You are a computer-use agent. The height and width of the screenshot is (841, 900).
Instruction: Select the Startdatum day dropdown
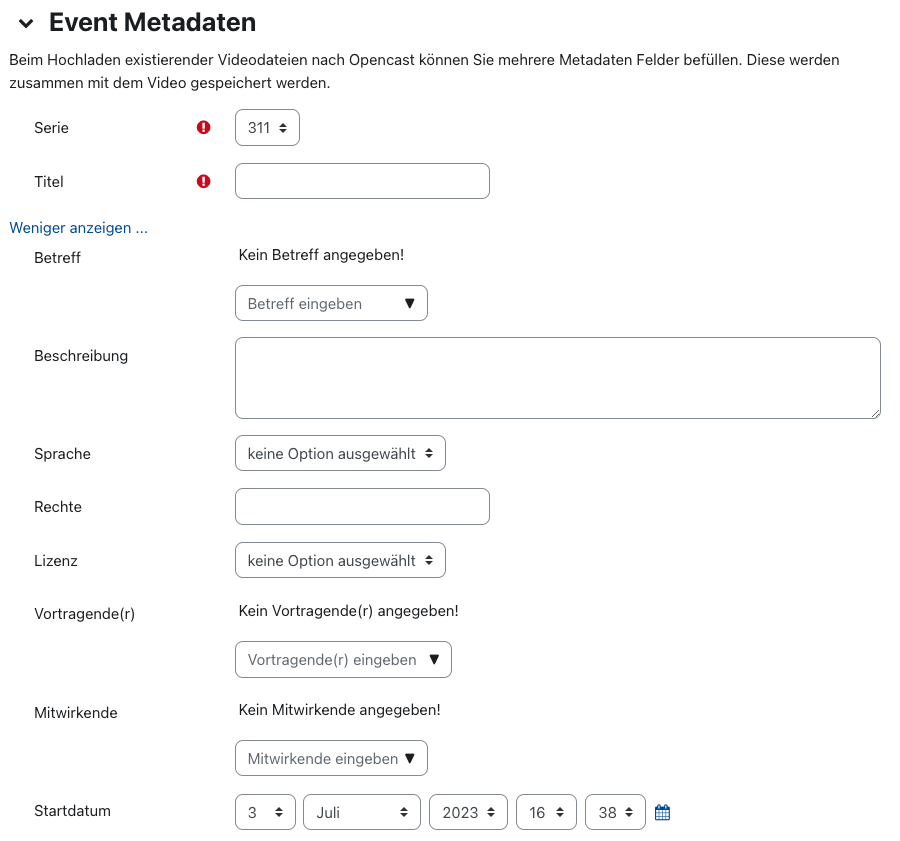point(265,812)
